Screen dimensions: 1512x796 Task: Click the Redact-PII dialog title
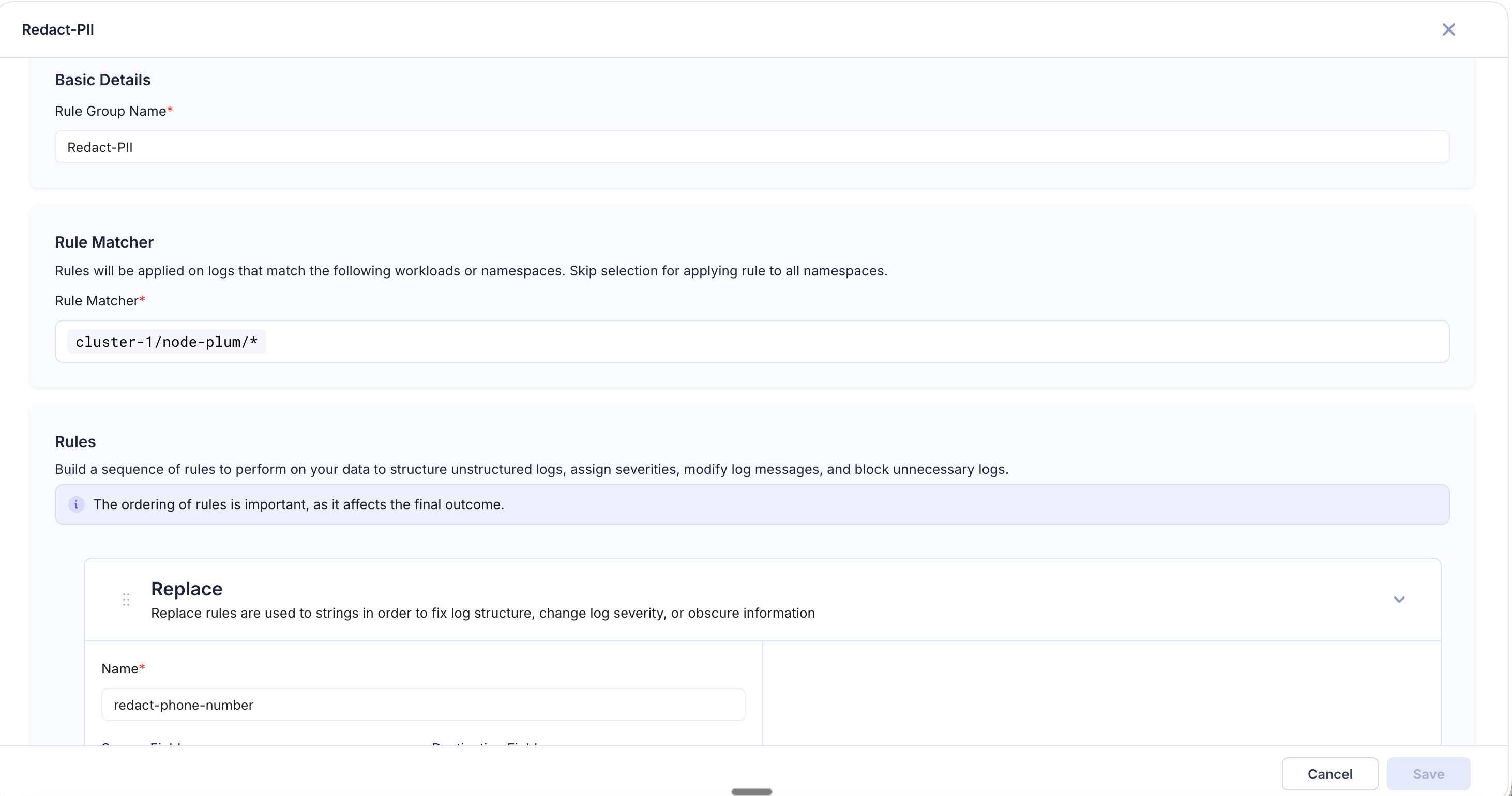point(57,29)
